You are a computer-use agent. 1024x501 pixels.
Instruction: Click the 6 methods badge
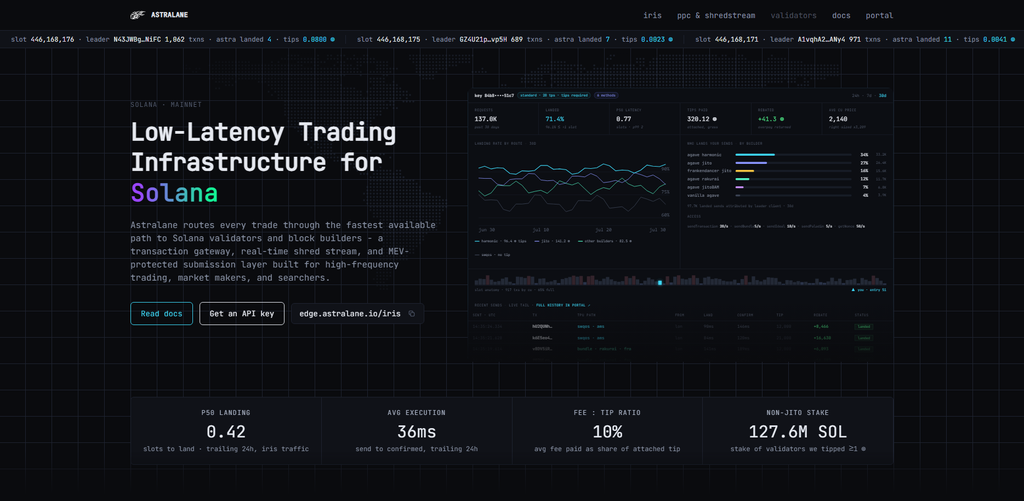pos(606,95)
